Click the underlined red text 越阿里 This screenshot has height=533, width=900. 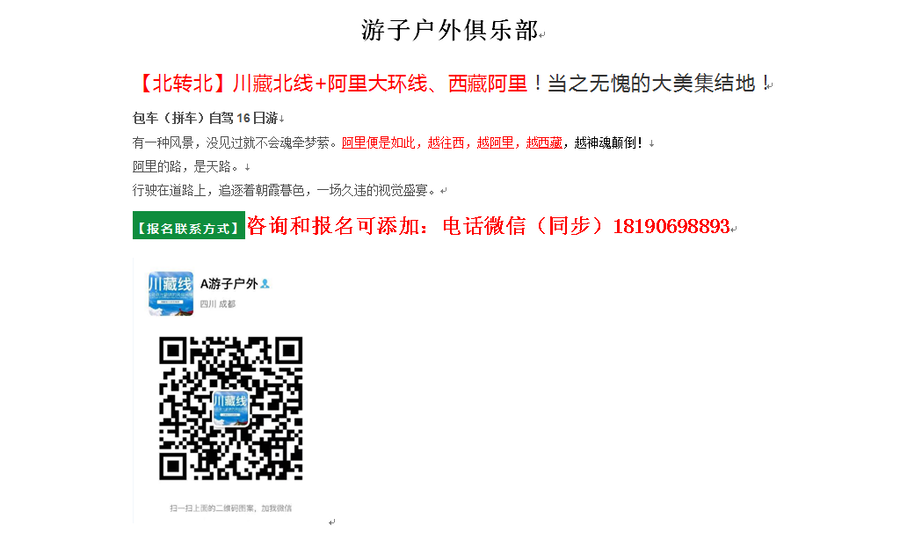(x=495, y=143)
